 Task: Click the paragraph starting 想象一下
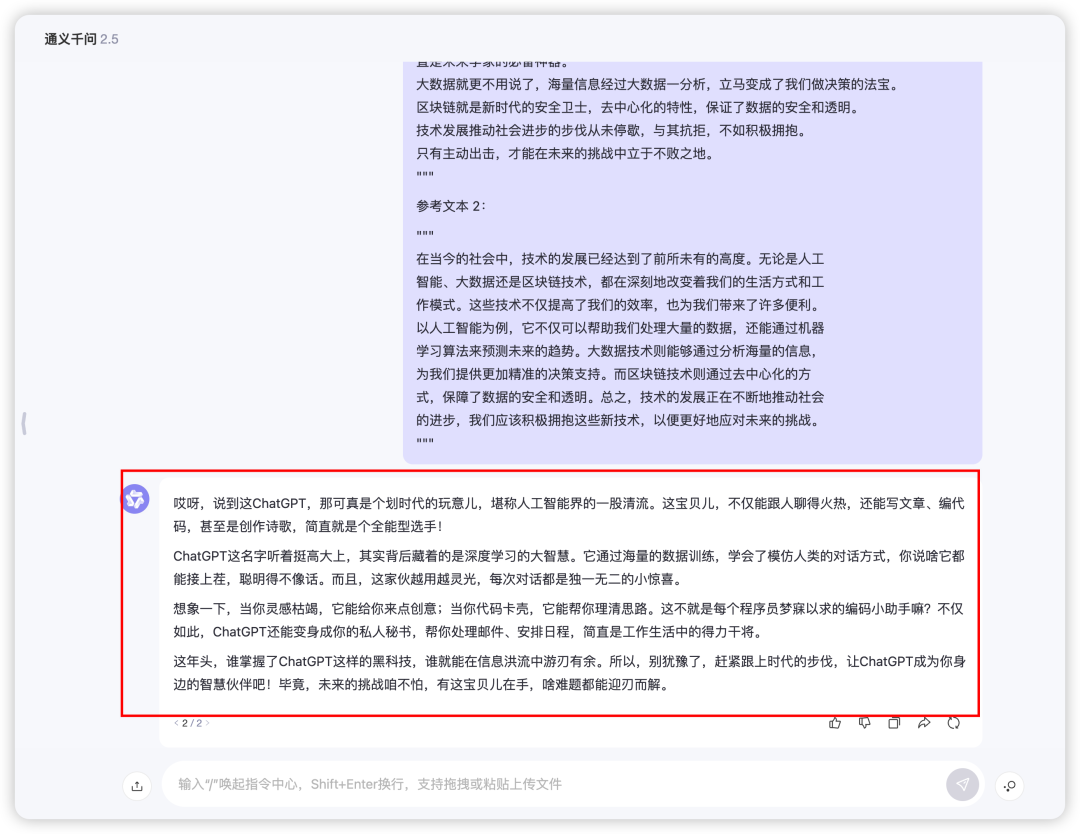tap(569, 621)
